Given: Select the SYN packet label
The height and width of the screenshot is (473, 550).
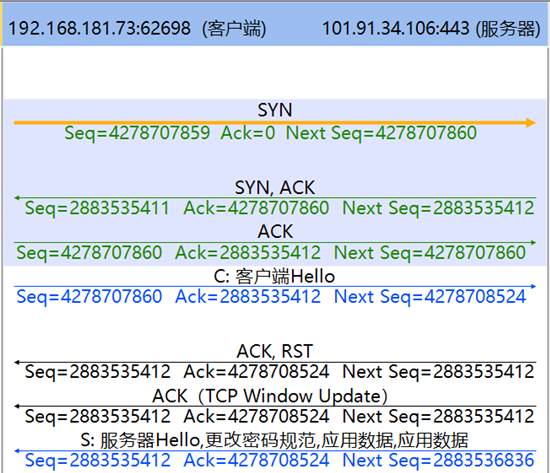Looking at the screenshot, I should (x=275, y=110).
